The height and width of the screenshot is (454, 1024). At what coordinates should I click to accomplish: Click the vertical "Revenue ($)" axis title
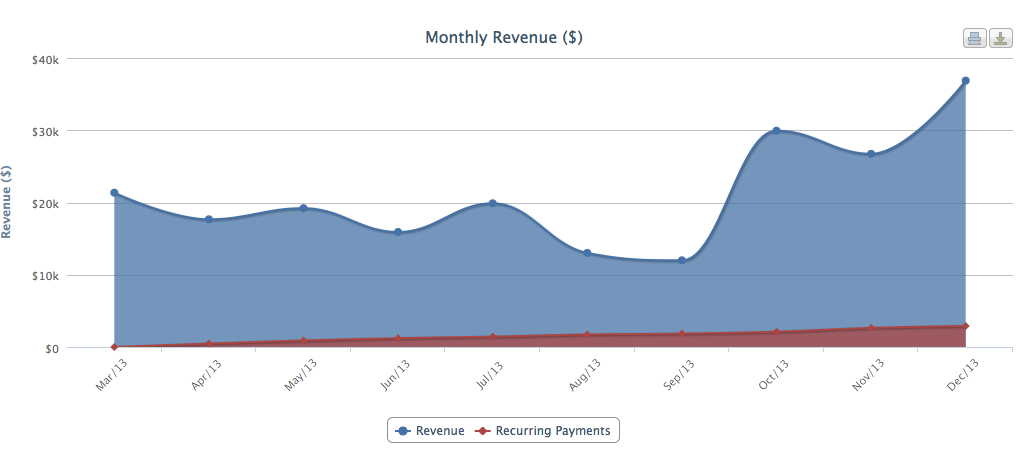click(x=8, y=203)
